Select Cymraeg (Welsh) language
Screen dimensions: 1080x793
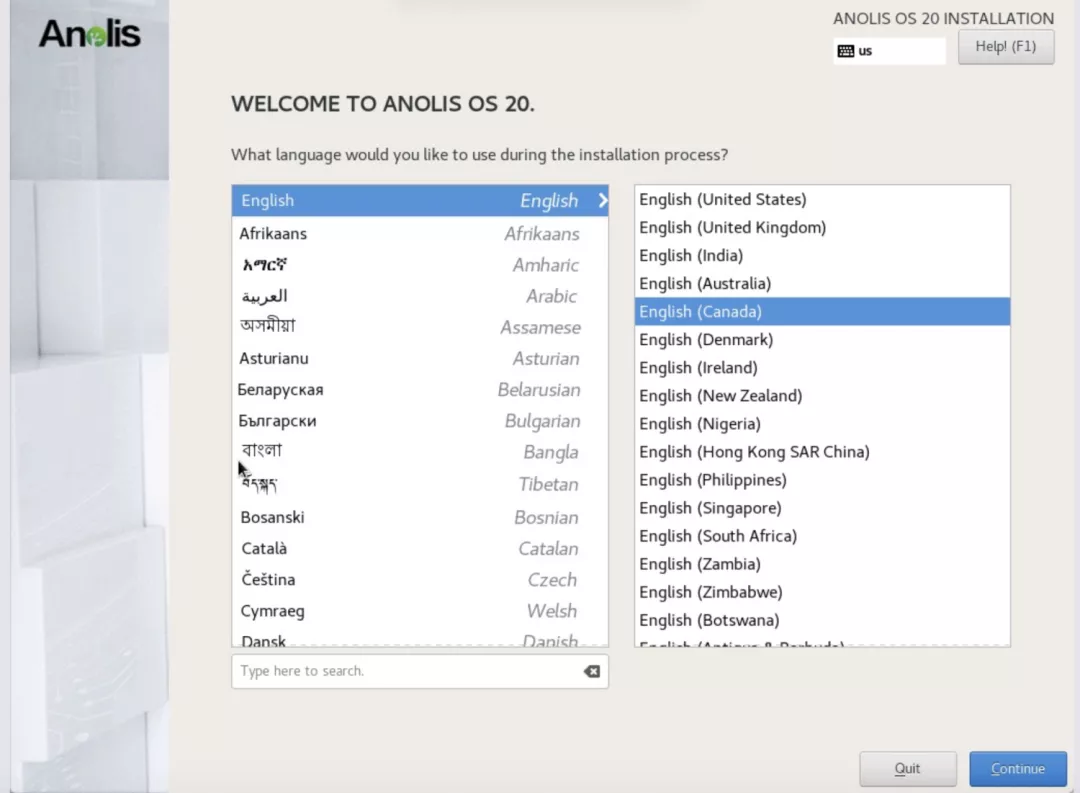coord(420,611)
